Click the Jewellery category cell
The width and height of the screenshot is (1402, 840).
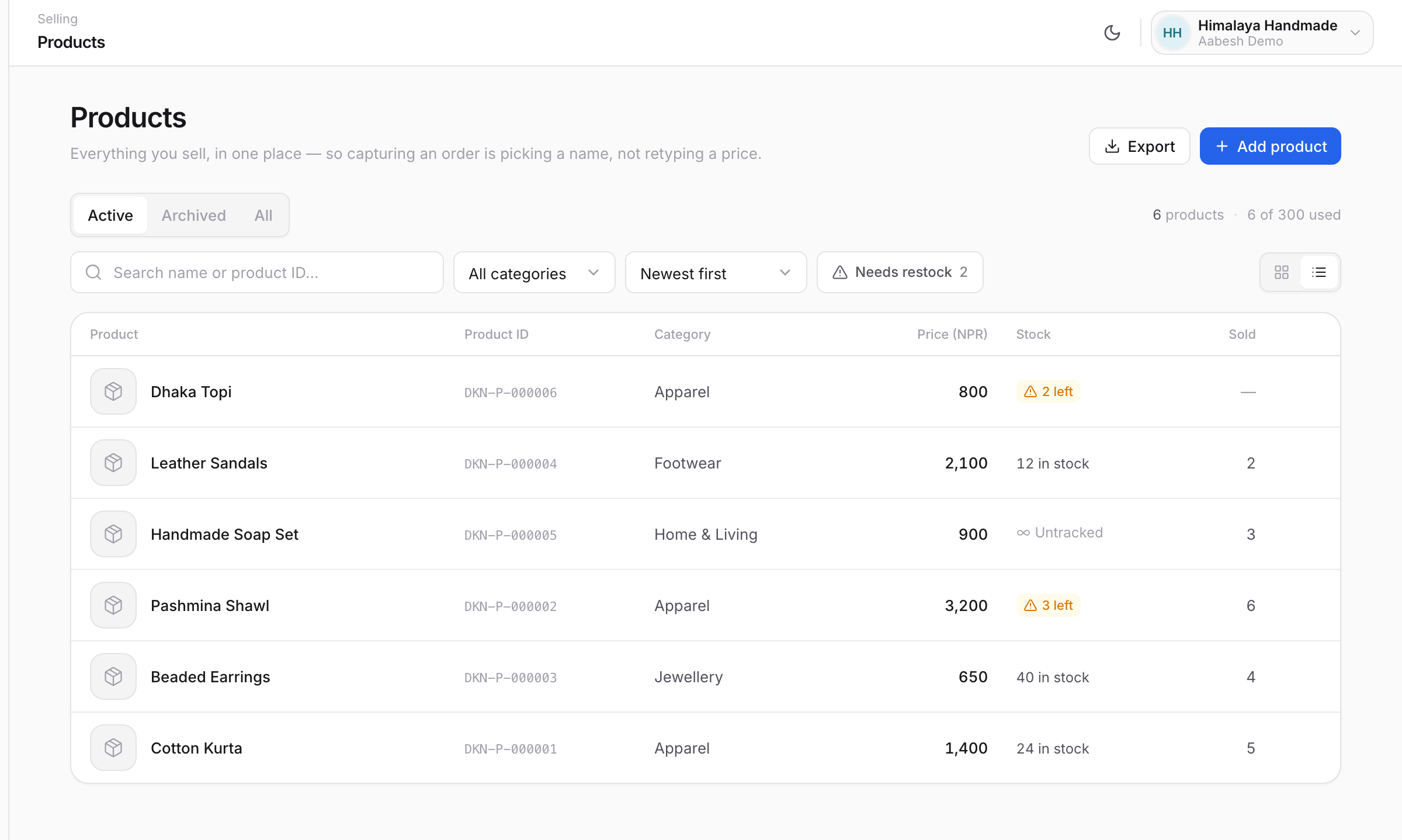point(688,676)
